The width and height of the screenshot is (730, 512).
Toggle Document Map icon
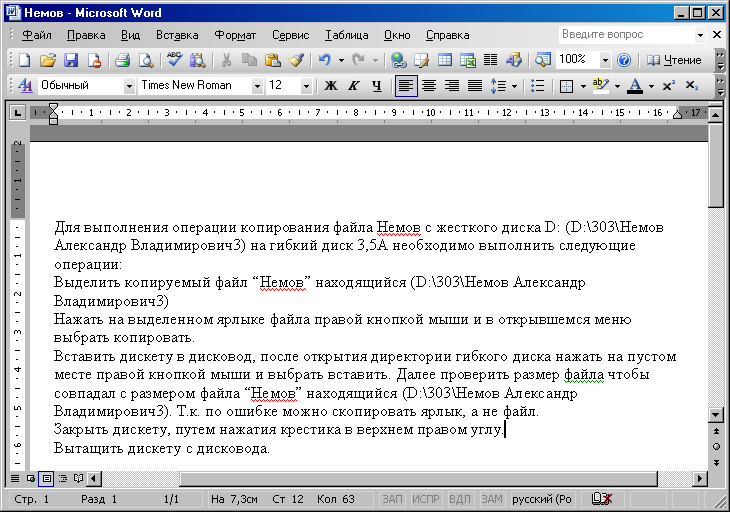pos(543,60)
